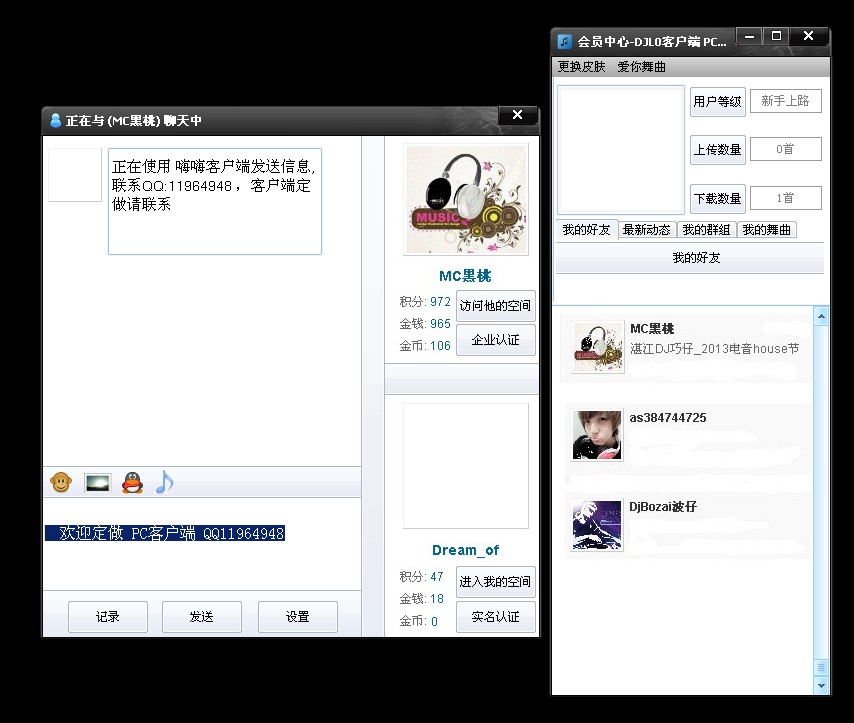Click the Dream_of blank avatar
854x723 pixels.
466,466
